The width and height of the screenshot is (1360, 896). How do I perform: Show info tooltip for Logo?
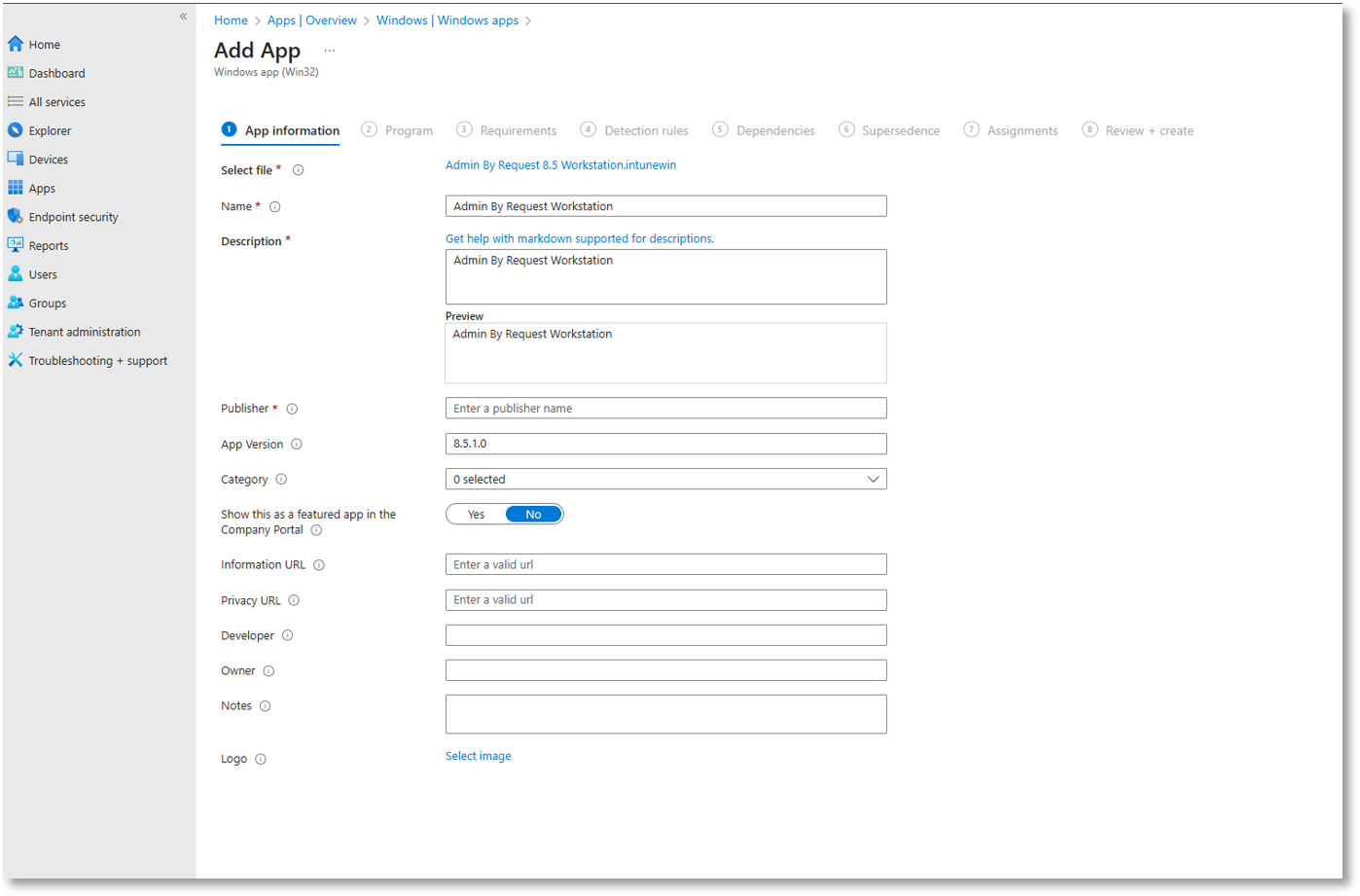pyautogui.click(x=261, y=759)
